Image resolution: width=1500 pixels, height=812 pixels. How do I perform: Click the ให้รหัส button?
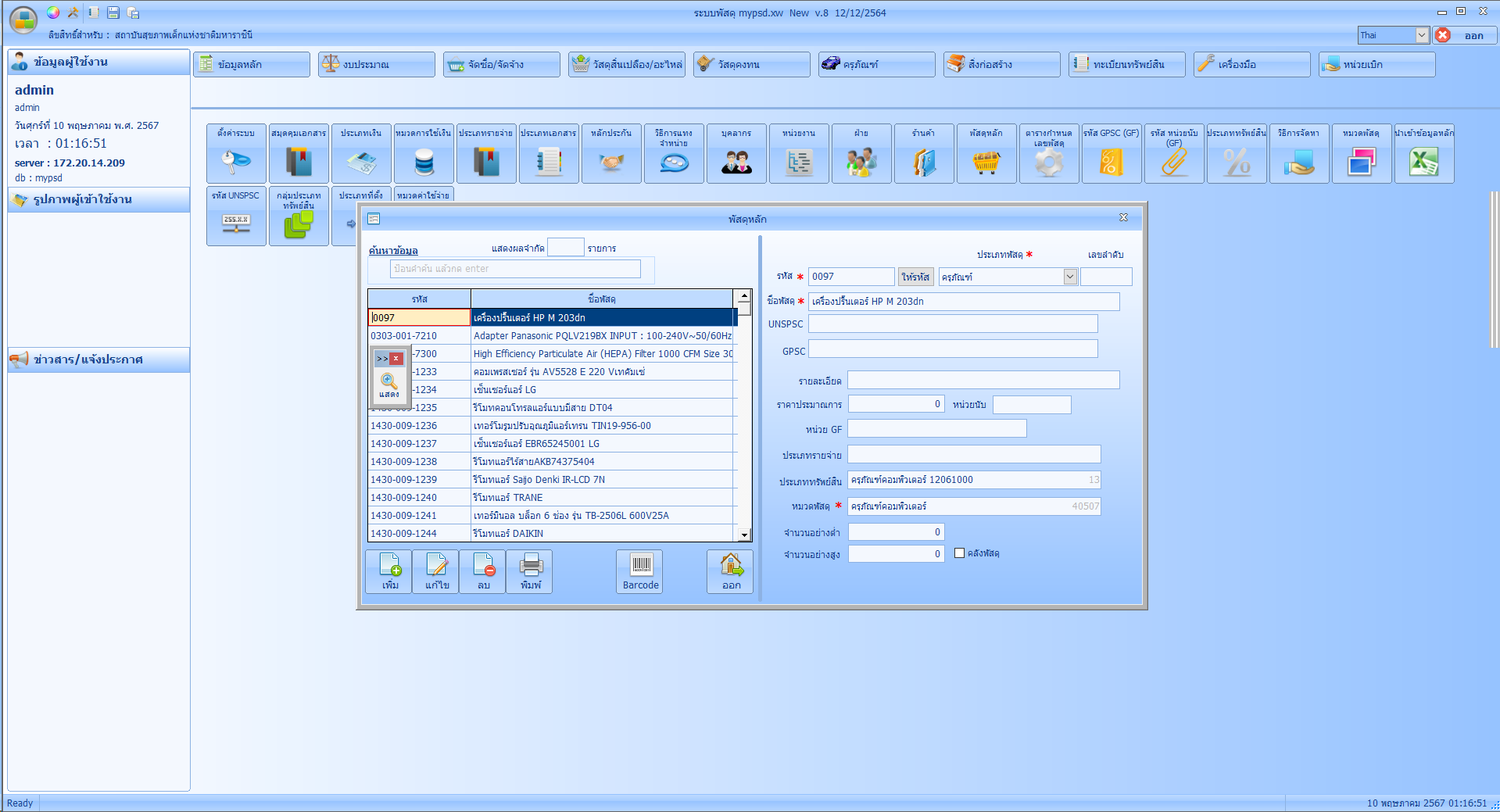[x=915, y=277]
